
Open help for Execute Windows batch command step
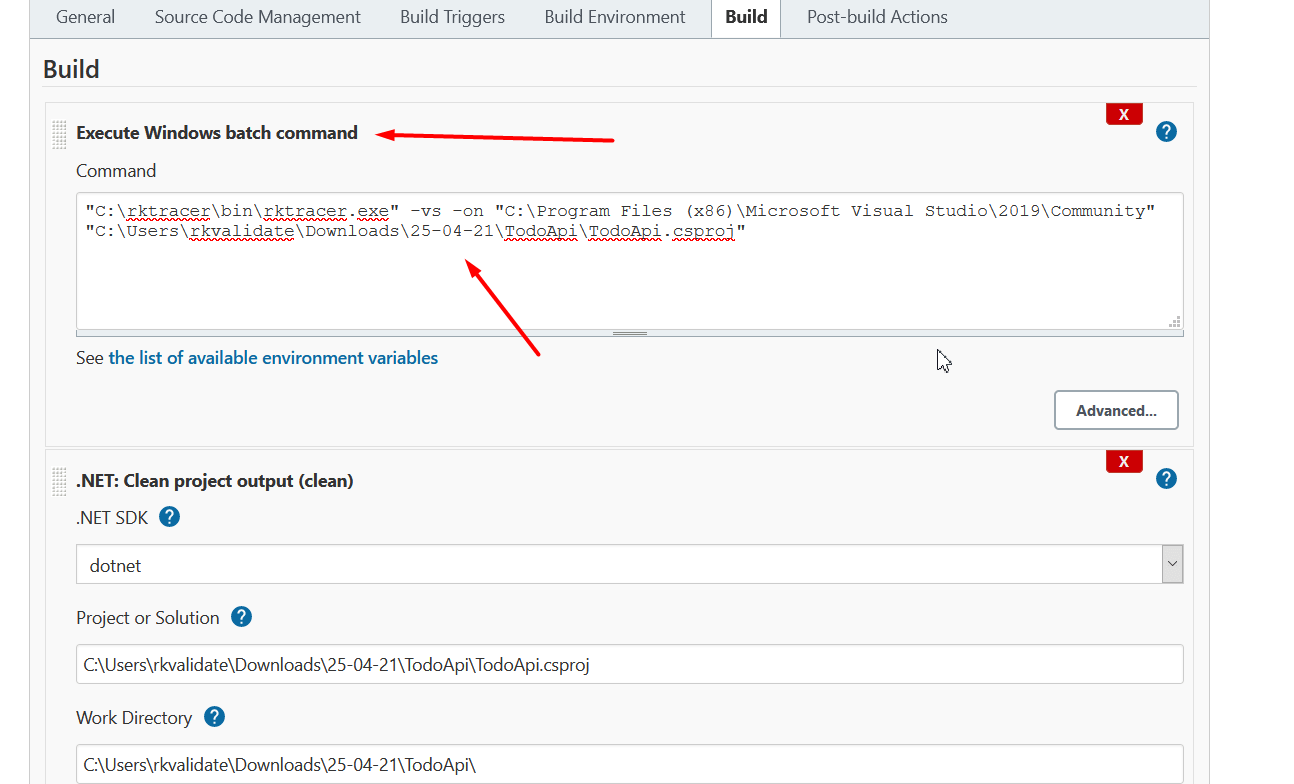(1166, 131)
